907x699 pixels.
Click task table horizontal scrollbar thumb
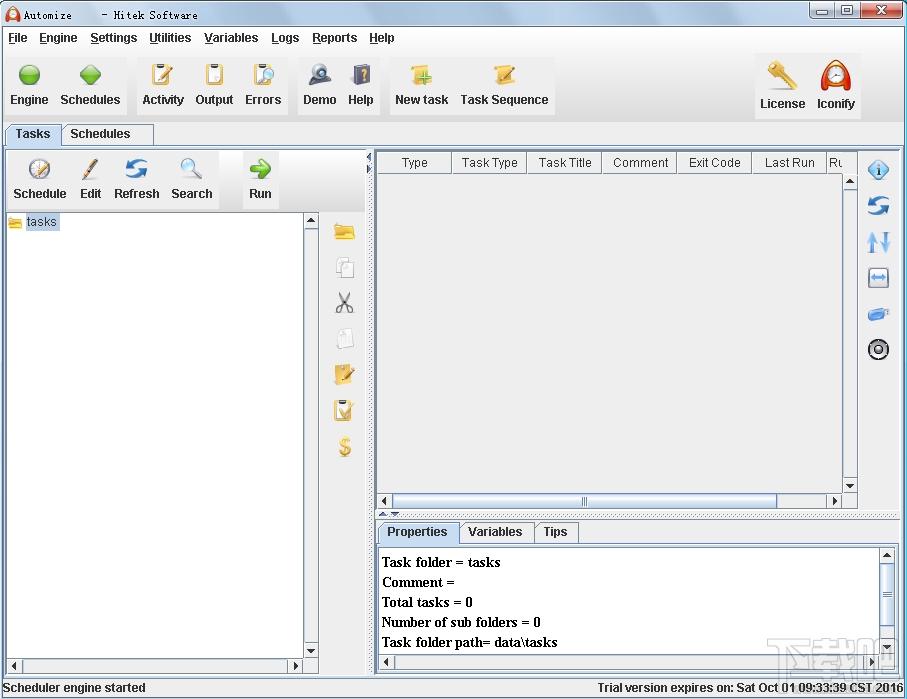click(x=584, y=501)
